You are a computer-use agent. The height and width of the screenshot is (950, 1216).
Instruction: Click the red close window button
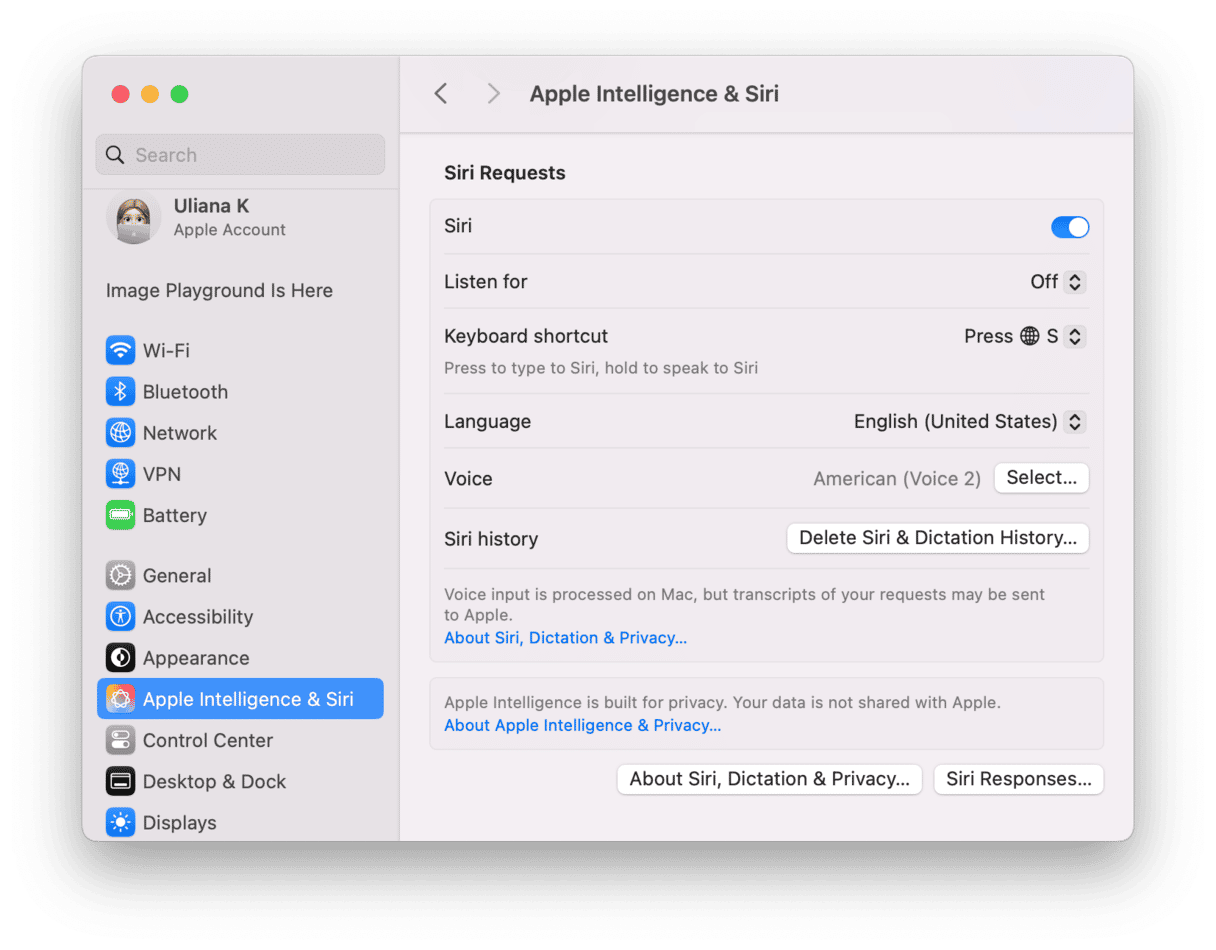point(121,94)
